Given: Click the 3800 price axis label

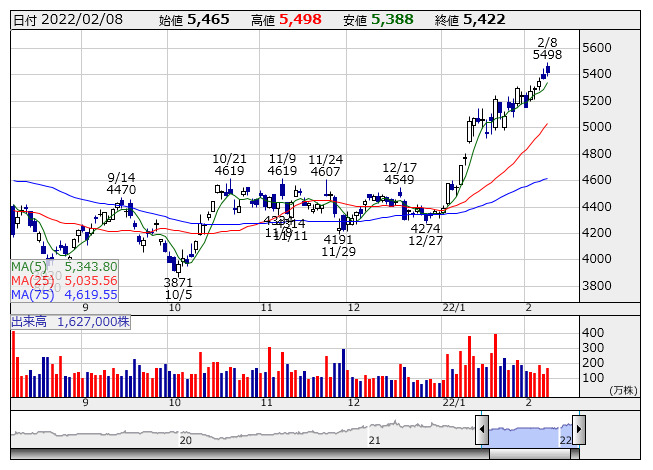Looking at the screenshot, I should (597, 286).
